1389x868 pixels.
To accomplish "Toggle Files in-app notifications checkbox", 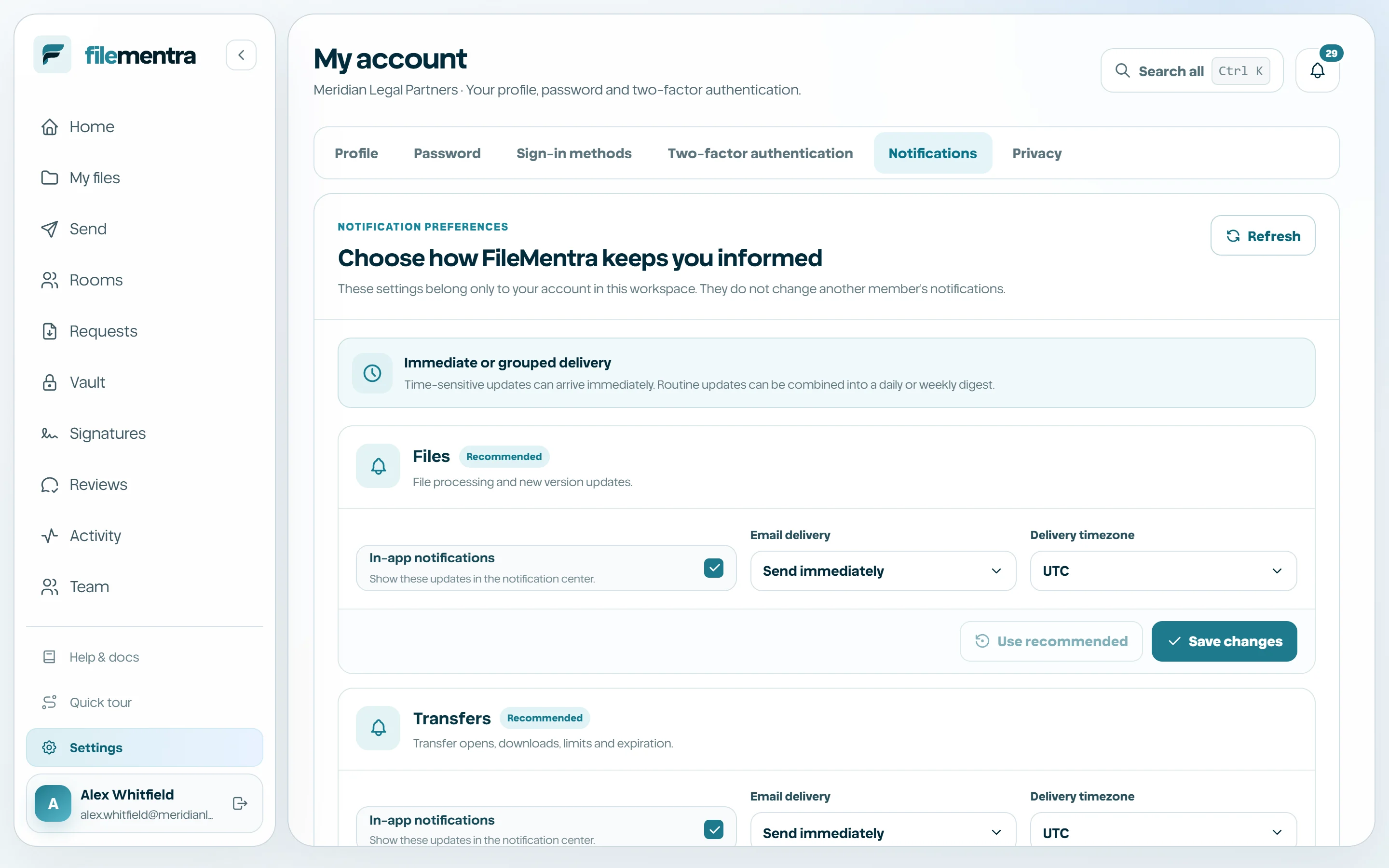I will pyautogui.click(x=713, y=568).
